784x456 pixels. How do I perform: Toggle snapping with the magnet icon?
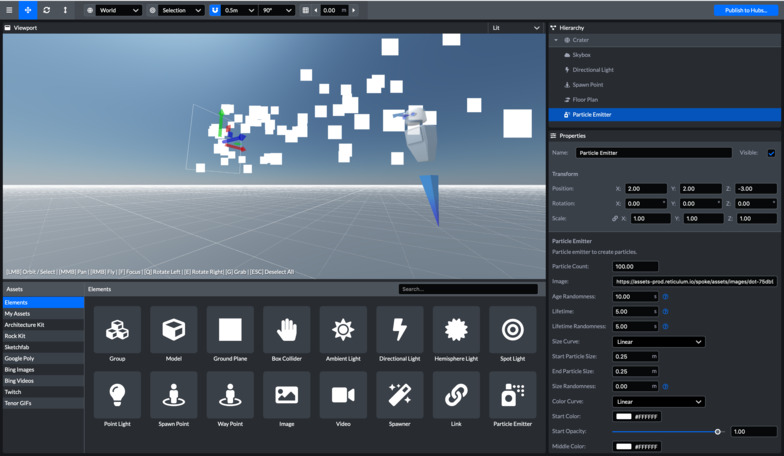[215, 10]
